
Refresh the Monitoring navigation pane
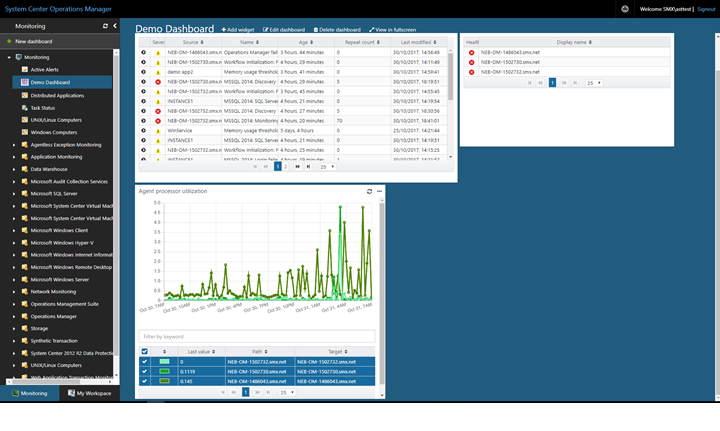[x=105, y=26]
